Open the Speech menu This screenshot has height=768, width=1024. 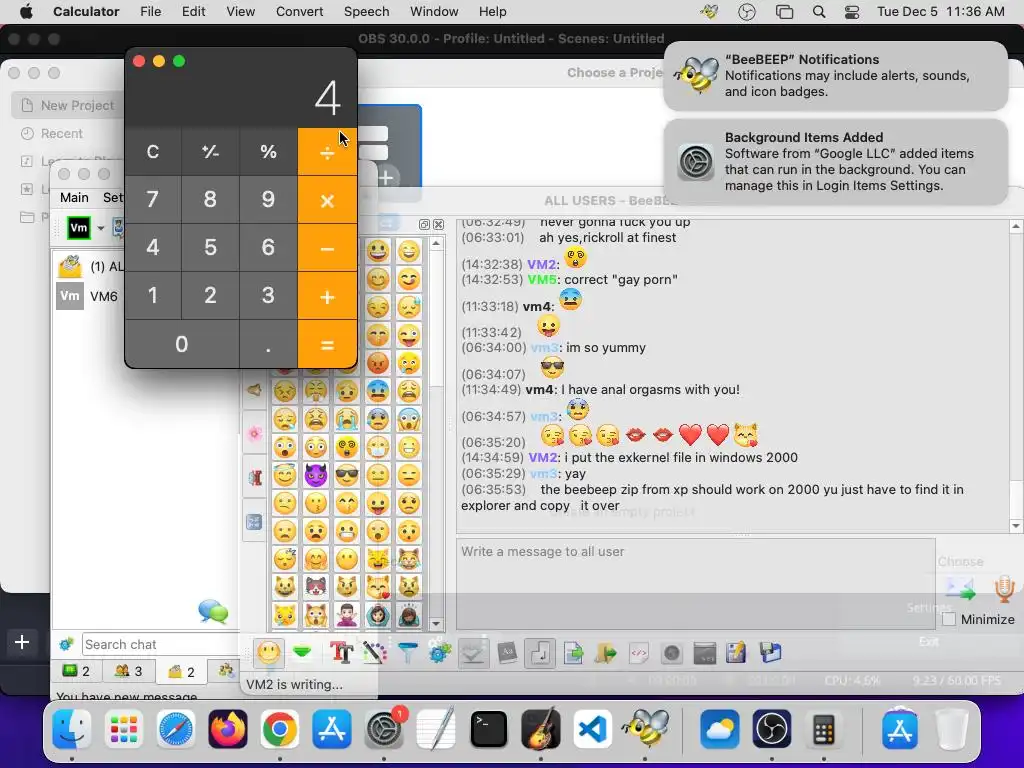(366, 12)
